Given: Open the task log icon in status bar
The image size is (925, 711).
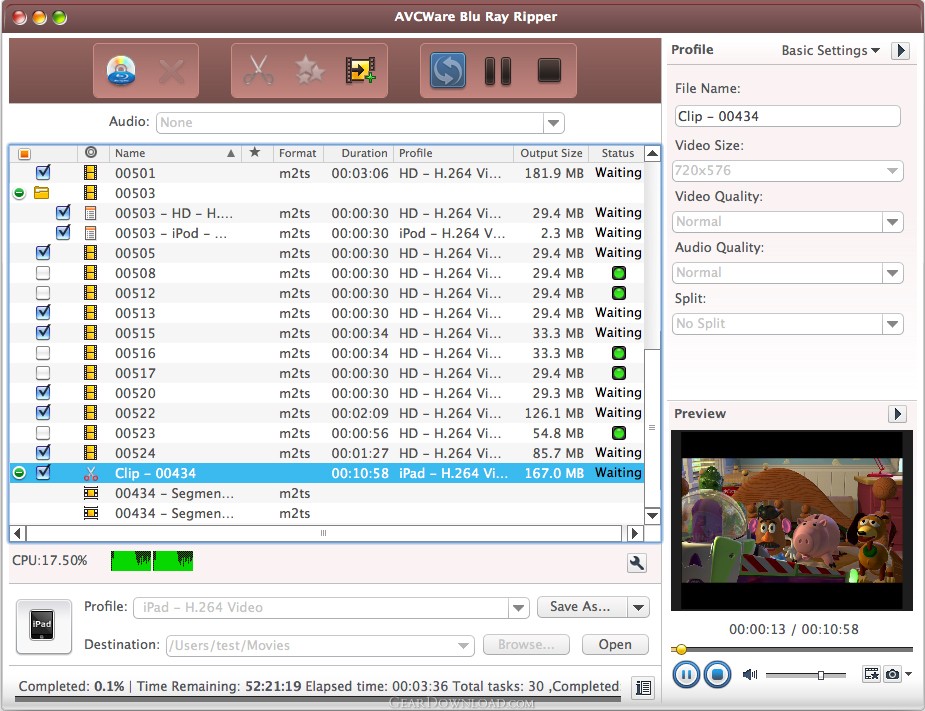Looking at the screenshot, I should pos(643,687).
